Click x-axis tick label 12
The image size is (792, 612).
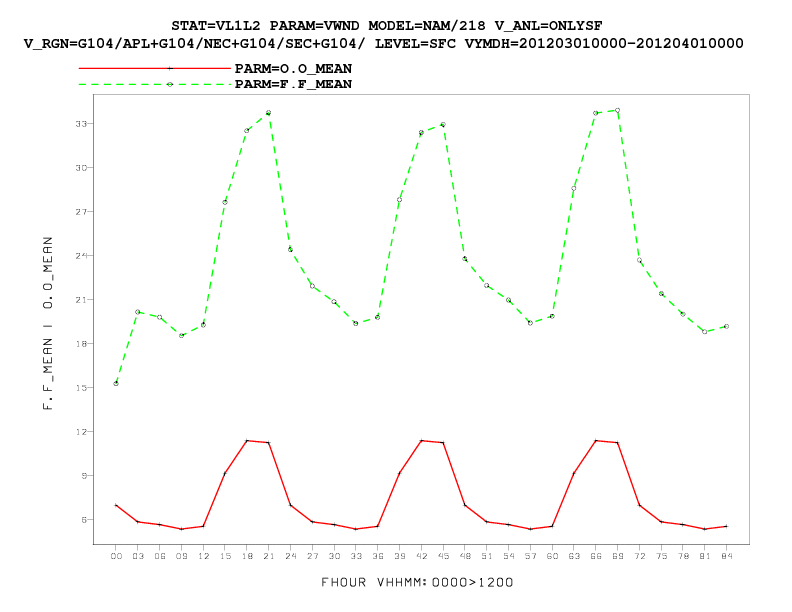point(204,556)
